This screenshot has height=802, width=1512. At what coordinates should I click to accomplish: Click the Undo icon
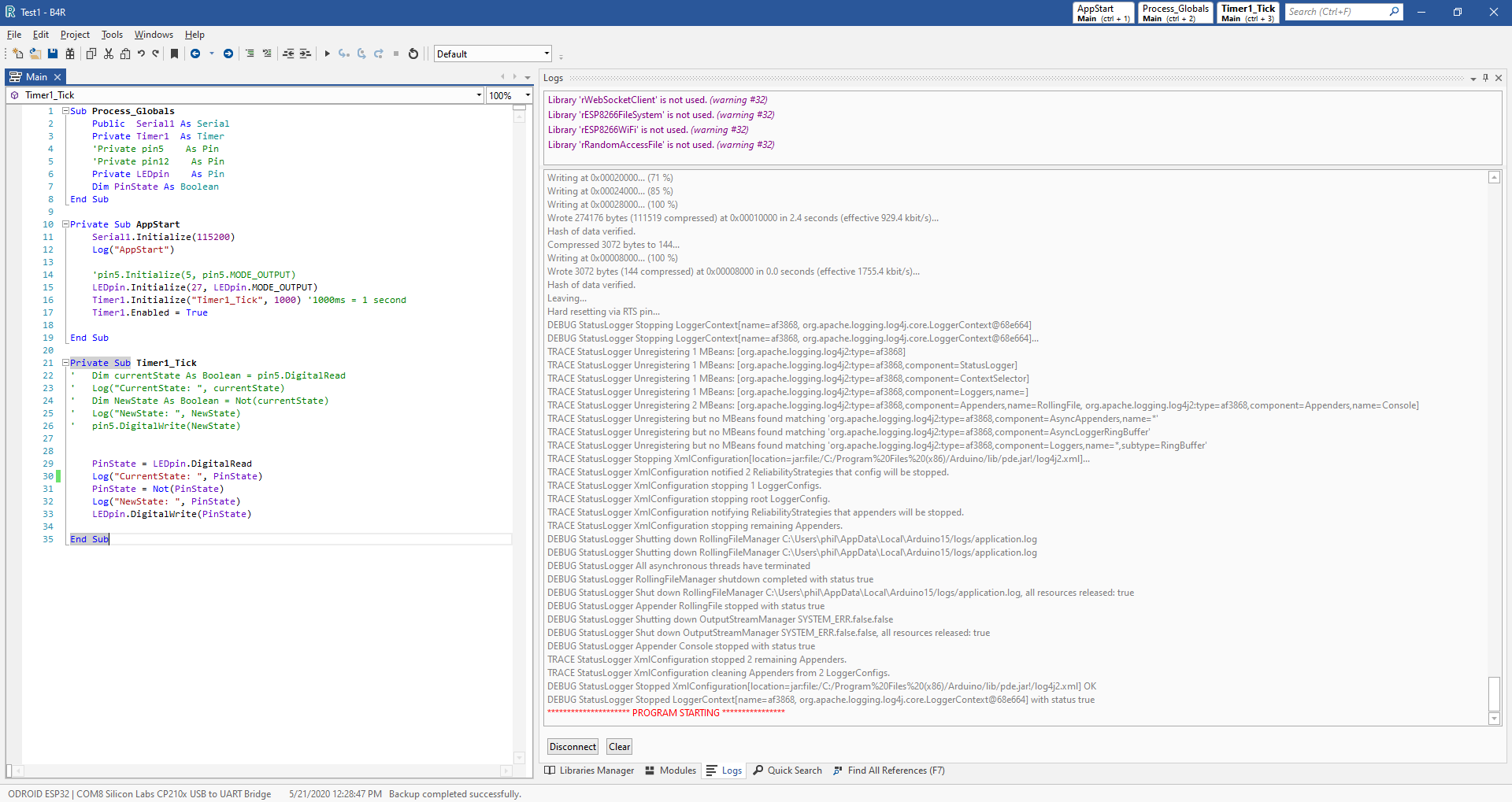point(141,54)
